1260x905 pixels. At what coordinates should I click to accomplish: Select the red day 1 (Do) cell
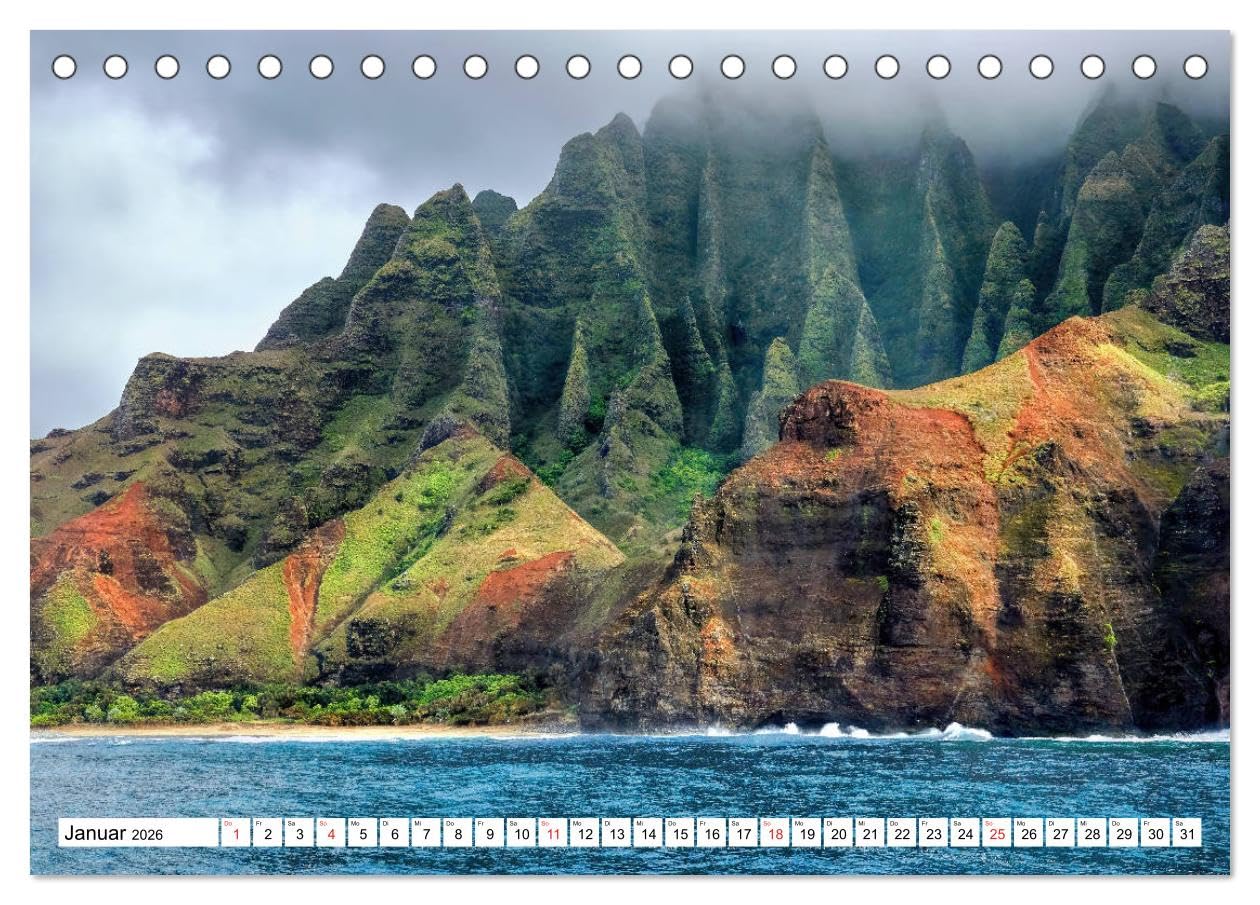(235, 833)
